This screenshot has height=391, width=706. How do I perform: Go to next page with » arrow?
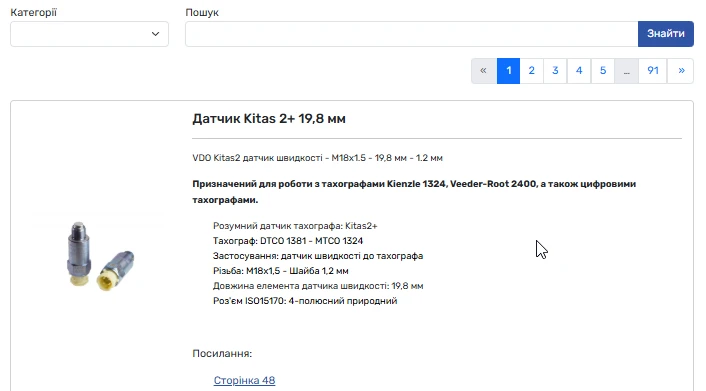coord(681,71)
